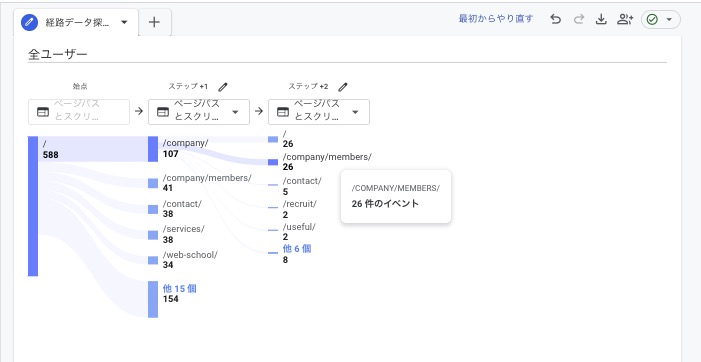
Task: Click /company/members/ 26 node in Step +2
Action: pyautogui.click(x=273, y=162)
